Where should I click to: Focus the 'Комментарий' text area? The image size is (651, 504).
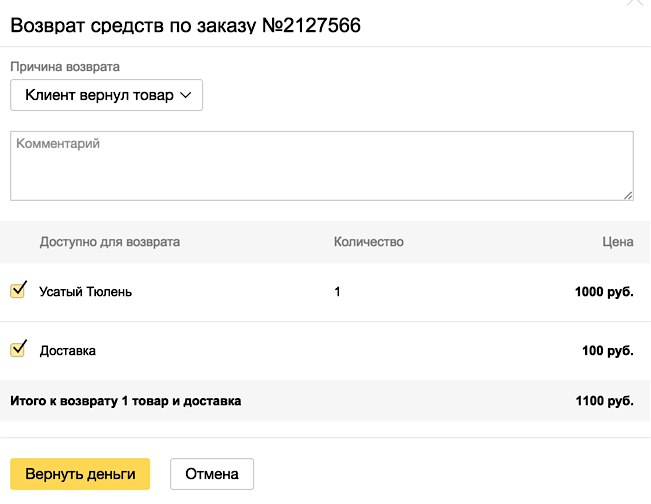322,166
